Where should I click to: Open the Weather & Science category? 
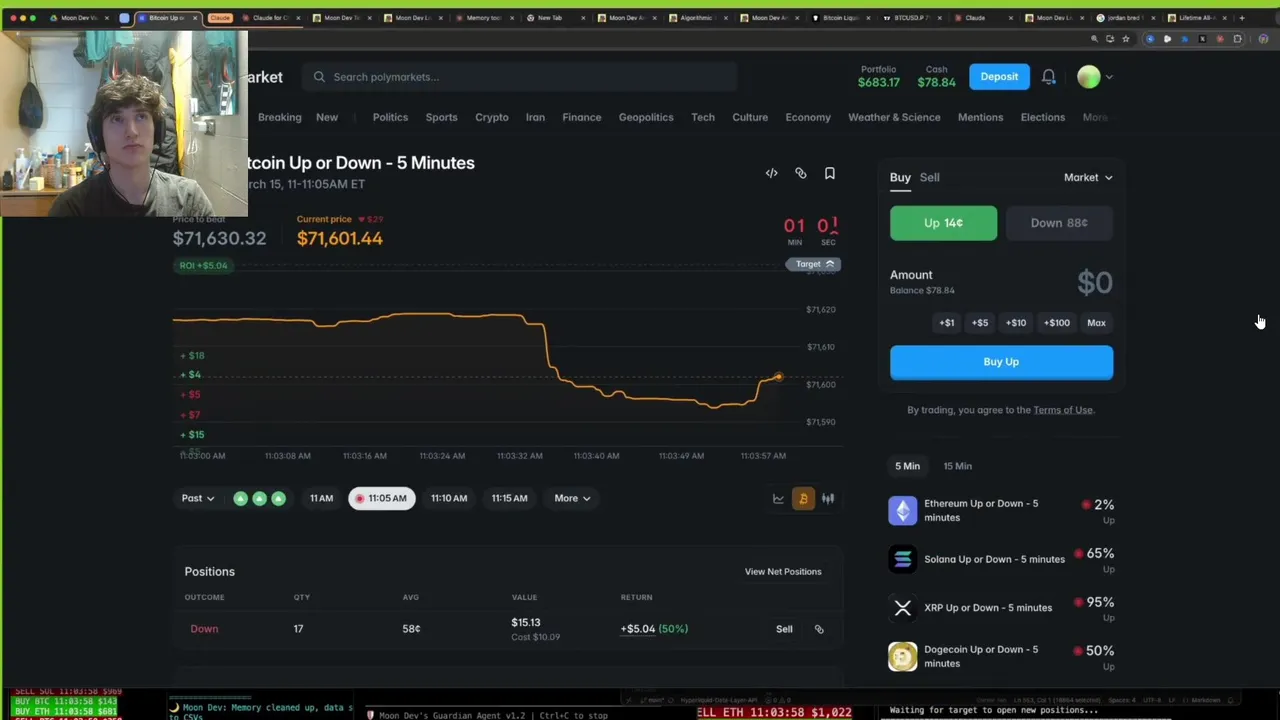tap(894, 117)
